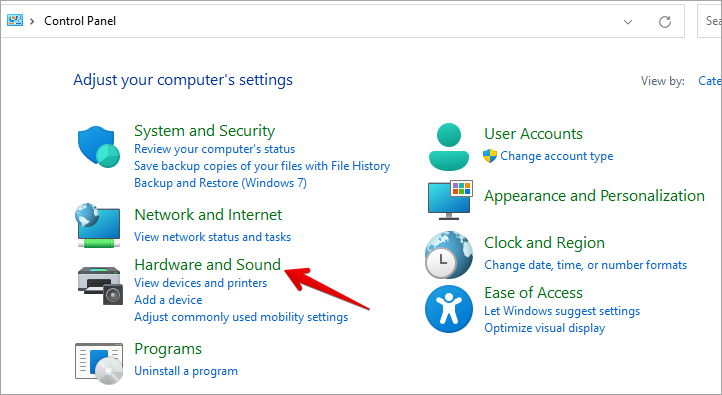Open Change date, time, or number formats

(x=585, y=265)
